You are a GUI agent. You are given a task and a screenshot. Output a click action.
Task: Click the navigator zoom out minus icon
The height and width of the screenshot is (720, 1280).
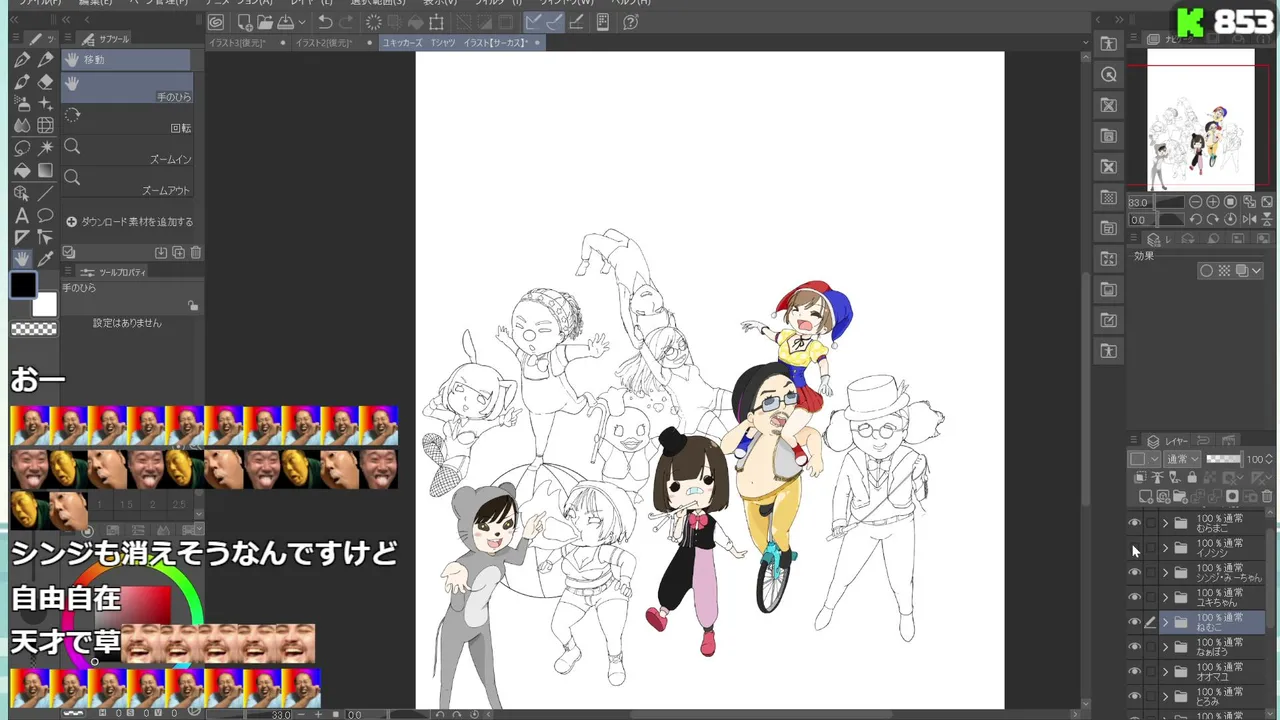[x=1195, y=202]
